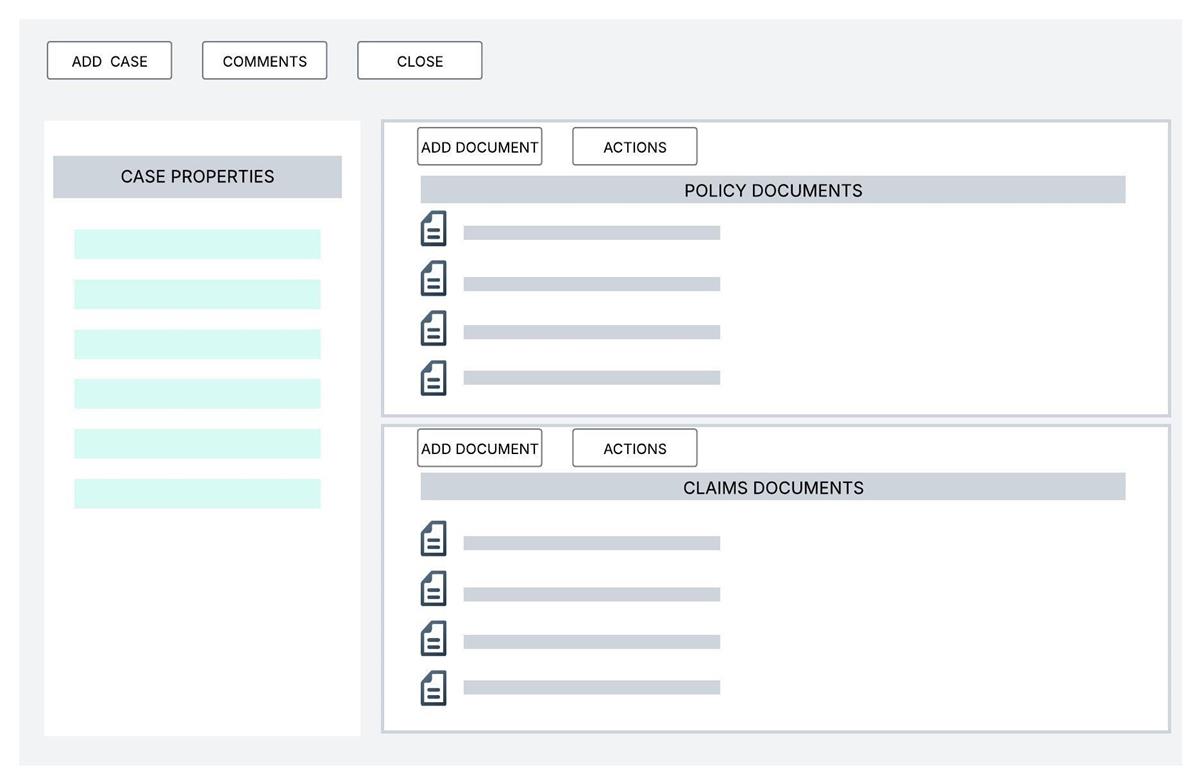Click third document icon in Claims Documents
The height and width of the screenshot is (774, 1200).
click(x=433, y=639)
